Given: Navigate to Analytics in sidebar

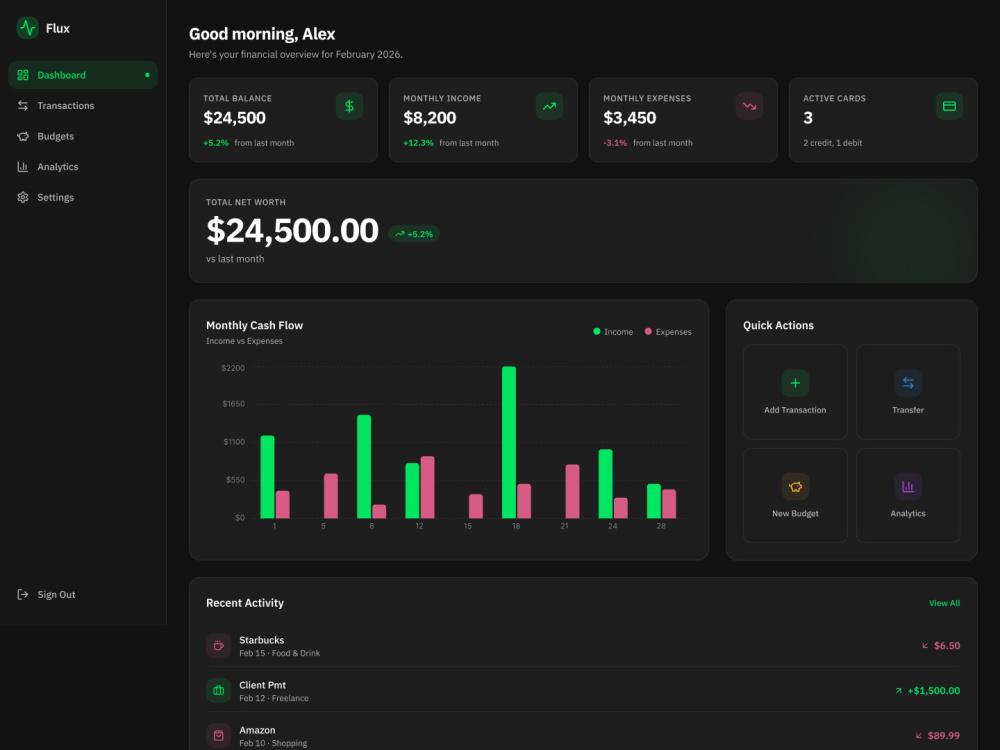Looking at the screenshot, I should pos(83,167).
